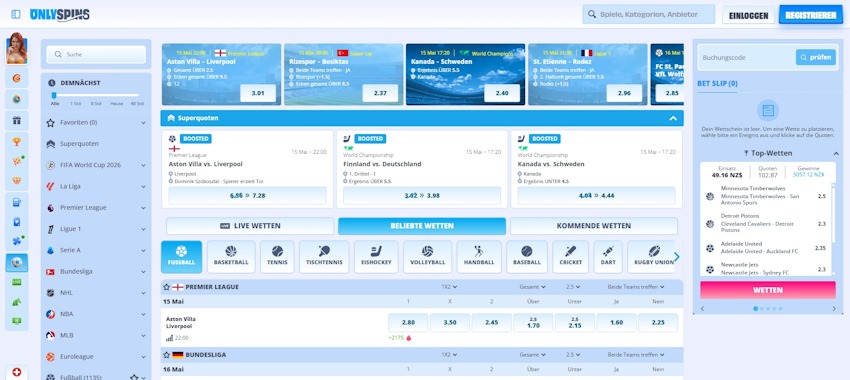Go to next Top-Wetten slide arrow
Screen dimensions: 850x380
834,308
